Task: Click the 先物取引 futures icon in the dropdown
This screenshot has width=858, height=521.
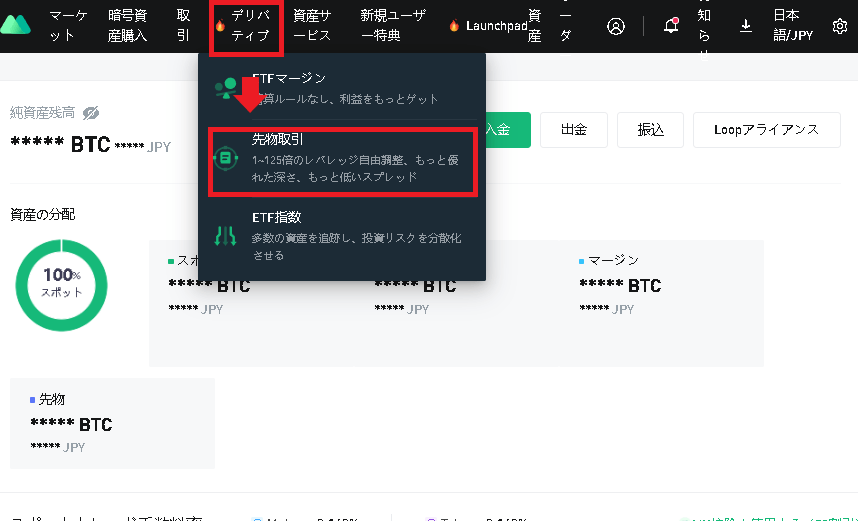Action: pyautogui.click(x=225, y=159)
